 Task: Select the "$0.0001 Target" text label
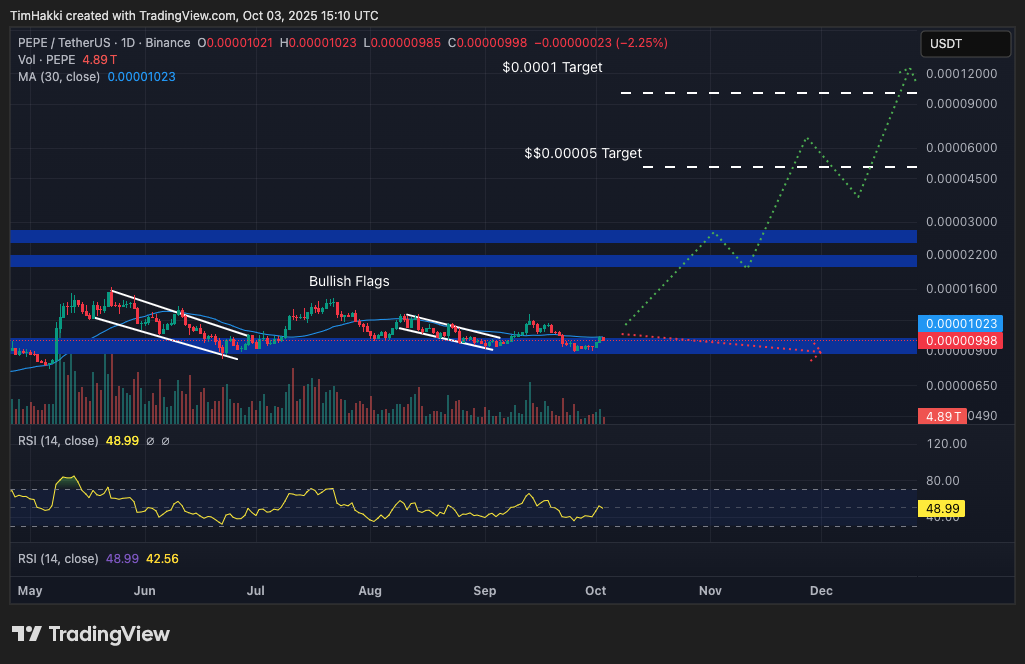point(552,67)
